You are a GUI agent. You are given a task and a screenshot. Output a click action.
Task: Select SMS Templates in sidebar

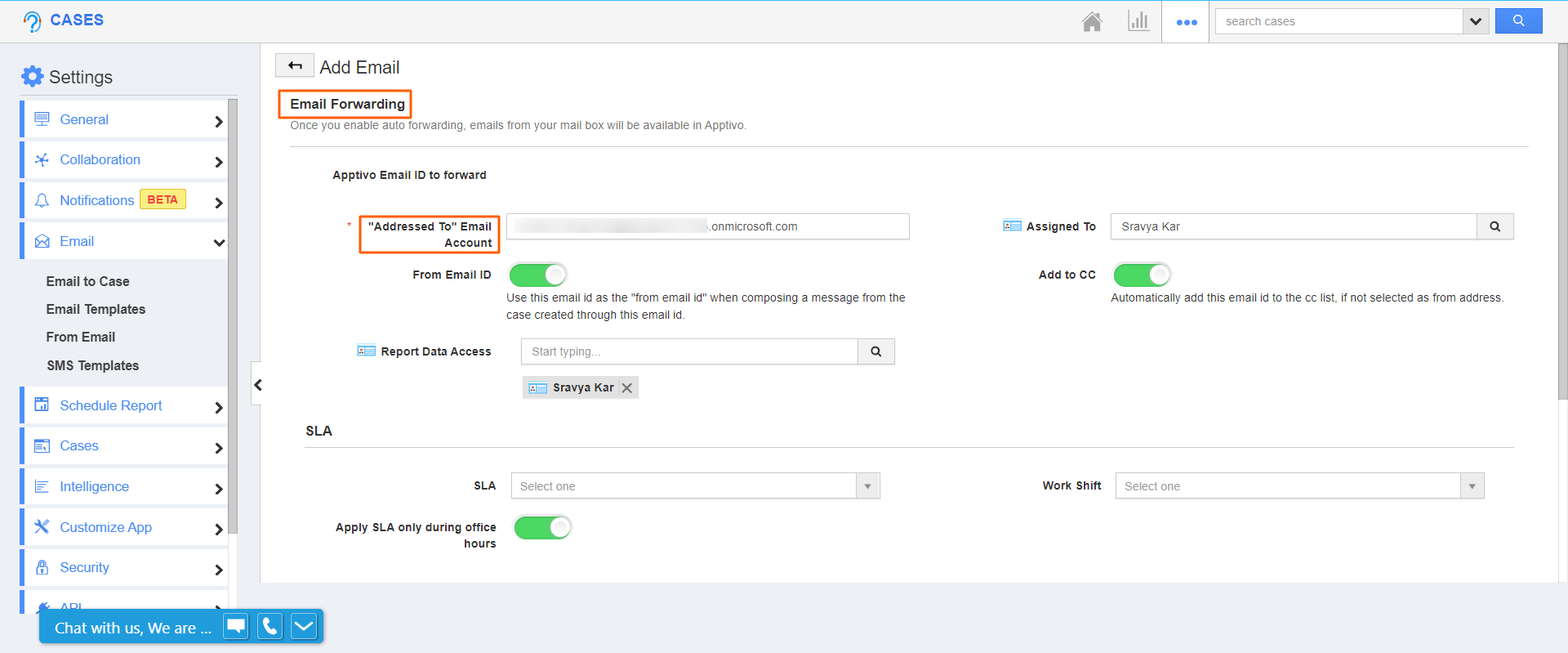(92, 365)
